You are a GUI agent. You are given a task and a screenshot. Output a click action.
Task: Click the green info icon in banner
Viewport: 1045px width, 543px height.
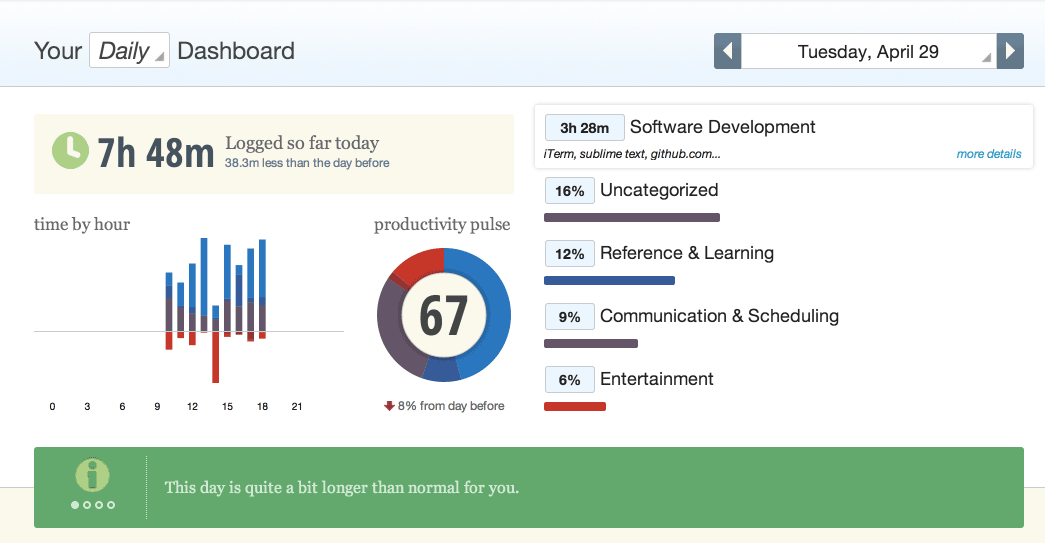click(92, 476)
